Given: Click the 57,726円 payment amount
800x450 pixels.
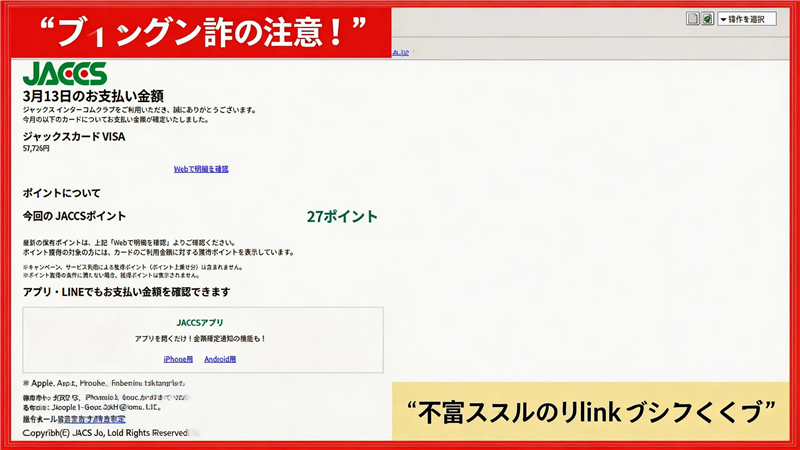Looking at the screenshot, I should [36, 148].
